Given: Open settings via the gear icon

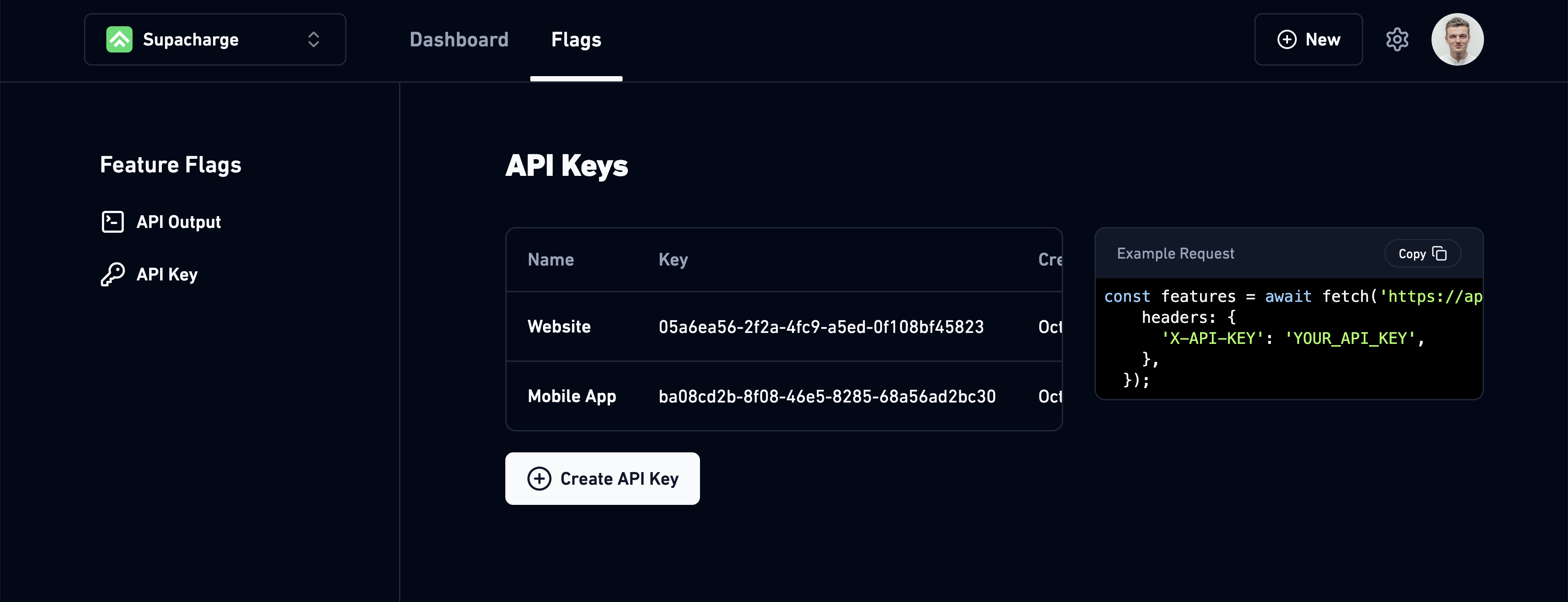Looking at the screenshot, I should pyautogui.click(x=1397, y=39).
